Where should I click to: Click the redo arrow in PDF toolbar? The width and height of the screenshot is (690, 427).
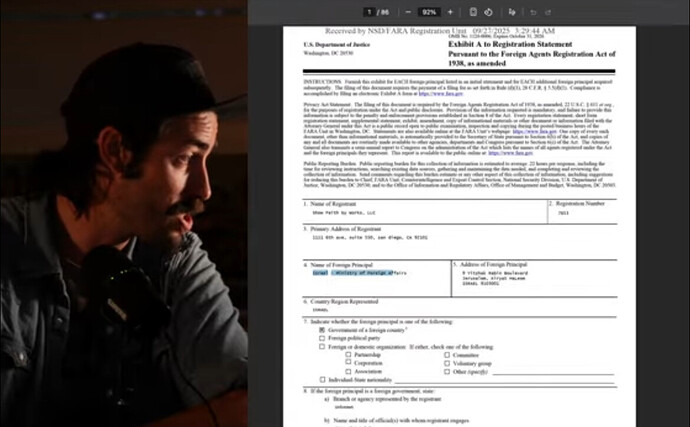pos(548,12)
